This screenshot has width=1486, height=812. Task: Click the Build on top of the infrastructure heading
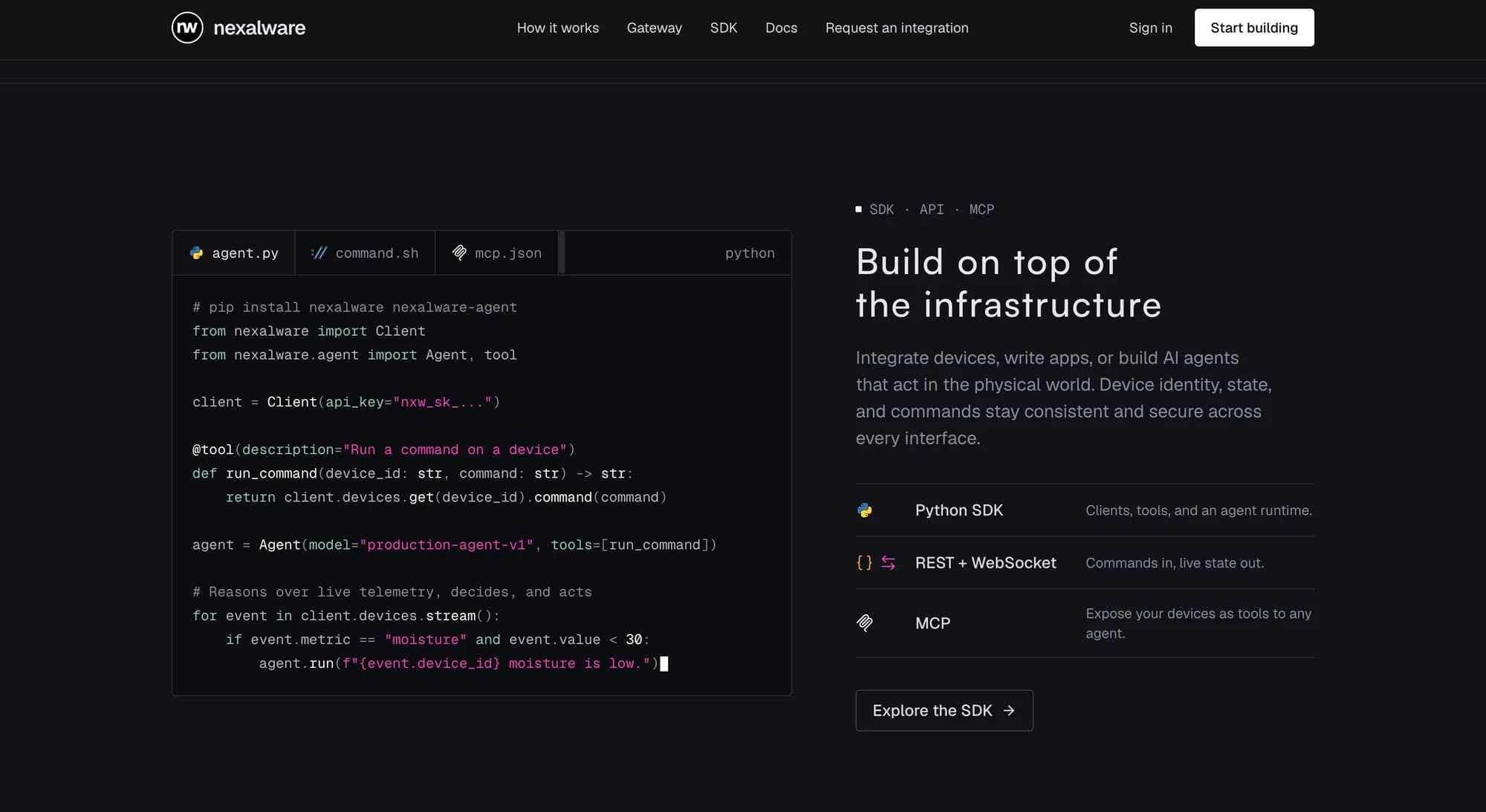1009,283
